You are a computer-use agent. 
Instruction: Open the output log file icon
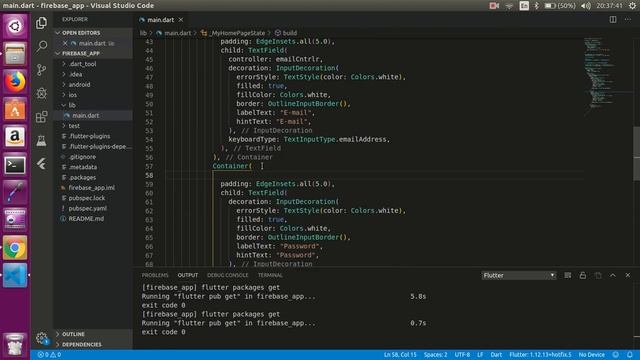[x=598, y=276]
